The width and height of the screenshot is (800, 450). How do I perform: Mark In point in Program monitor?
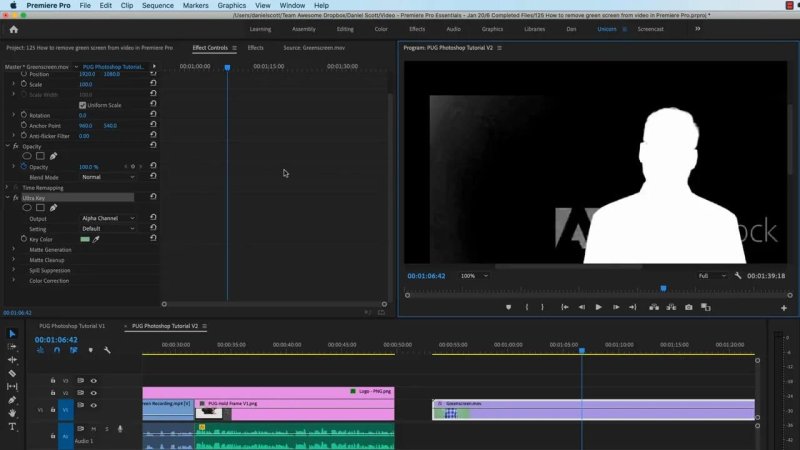[527, 307]
